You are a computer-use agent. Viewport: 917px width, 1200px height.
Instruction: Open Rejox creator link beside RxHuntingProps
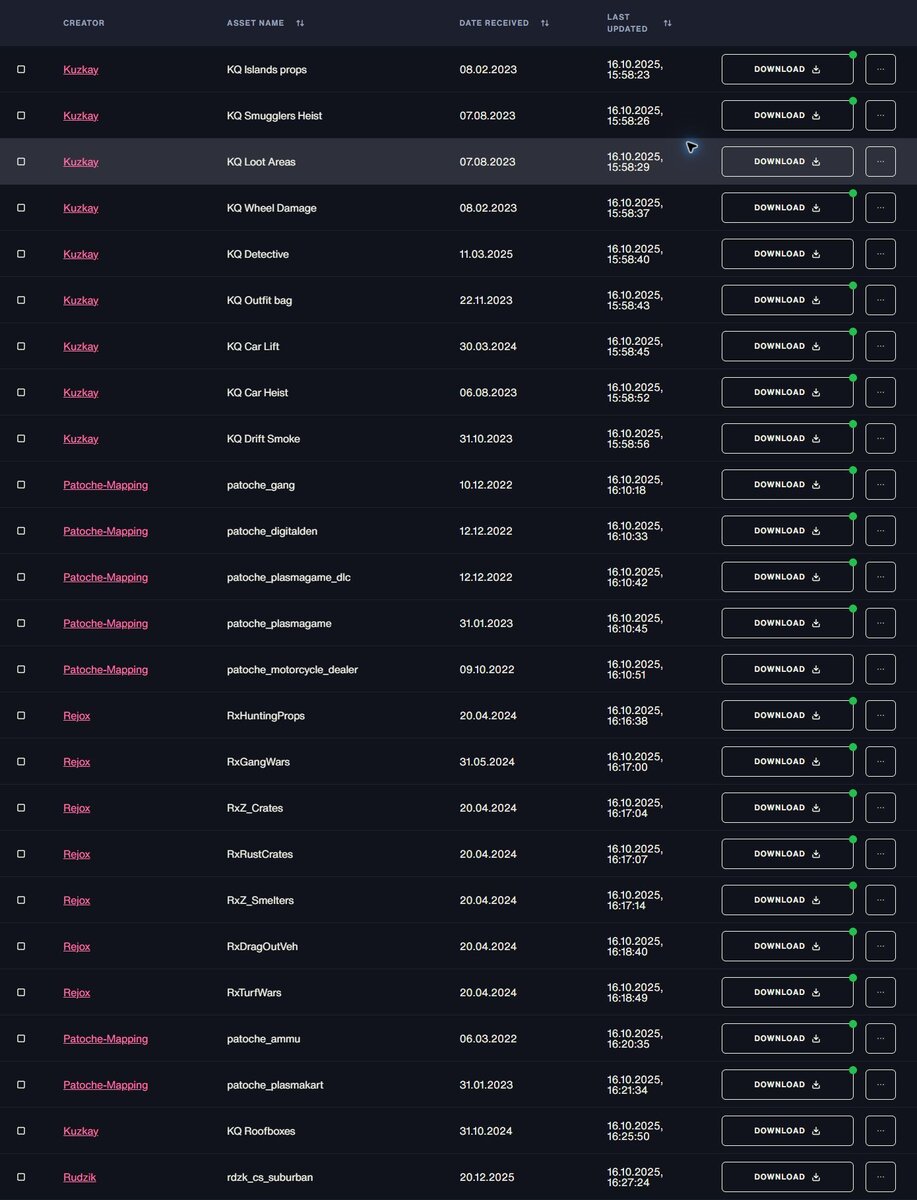76,716
